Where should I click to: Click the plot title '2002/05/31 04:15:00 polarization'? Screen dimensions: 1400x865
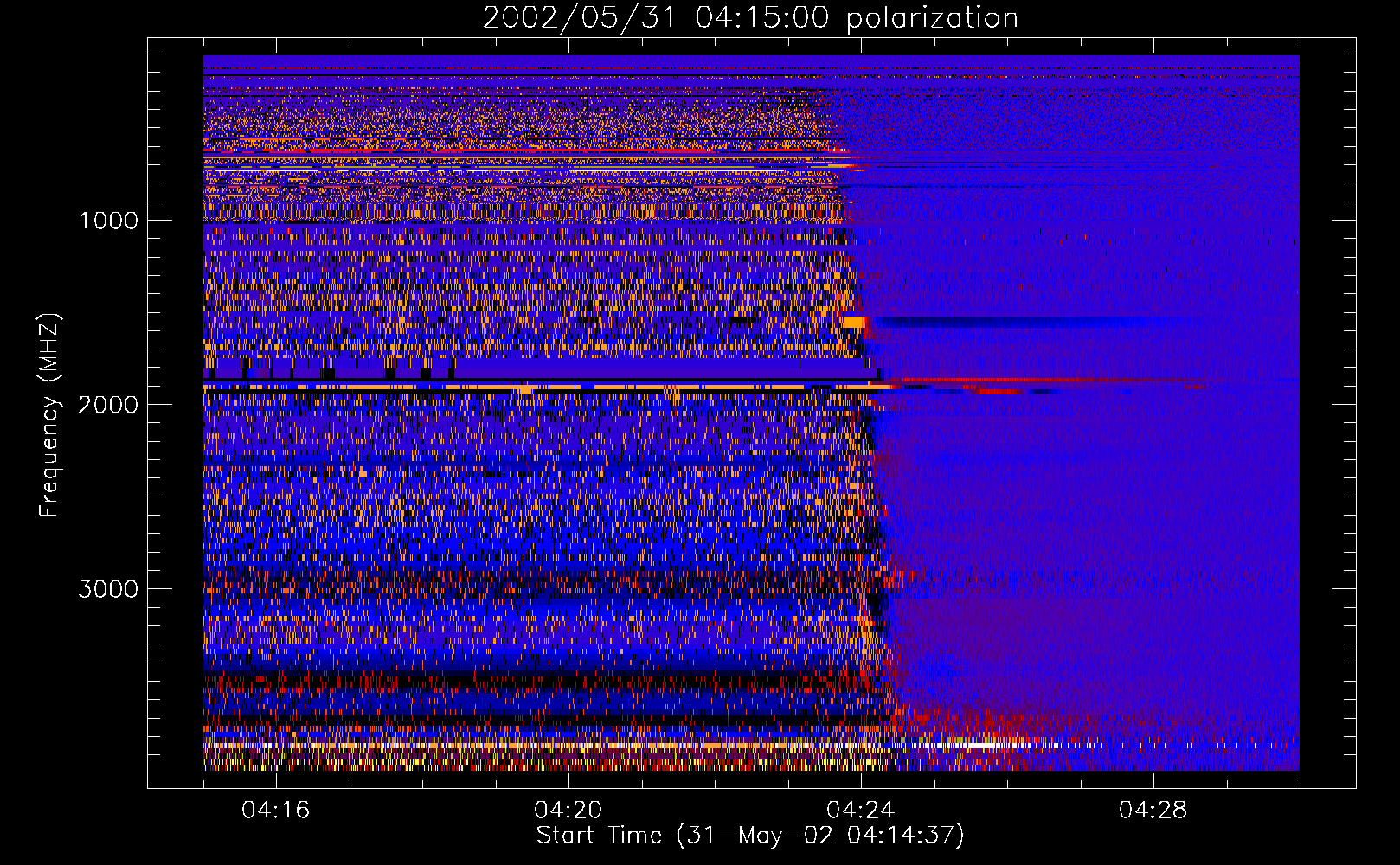(x=750, y=18)
